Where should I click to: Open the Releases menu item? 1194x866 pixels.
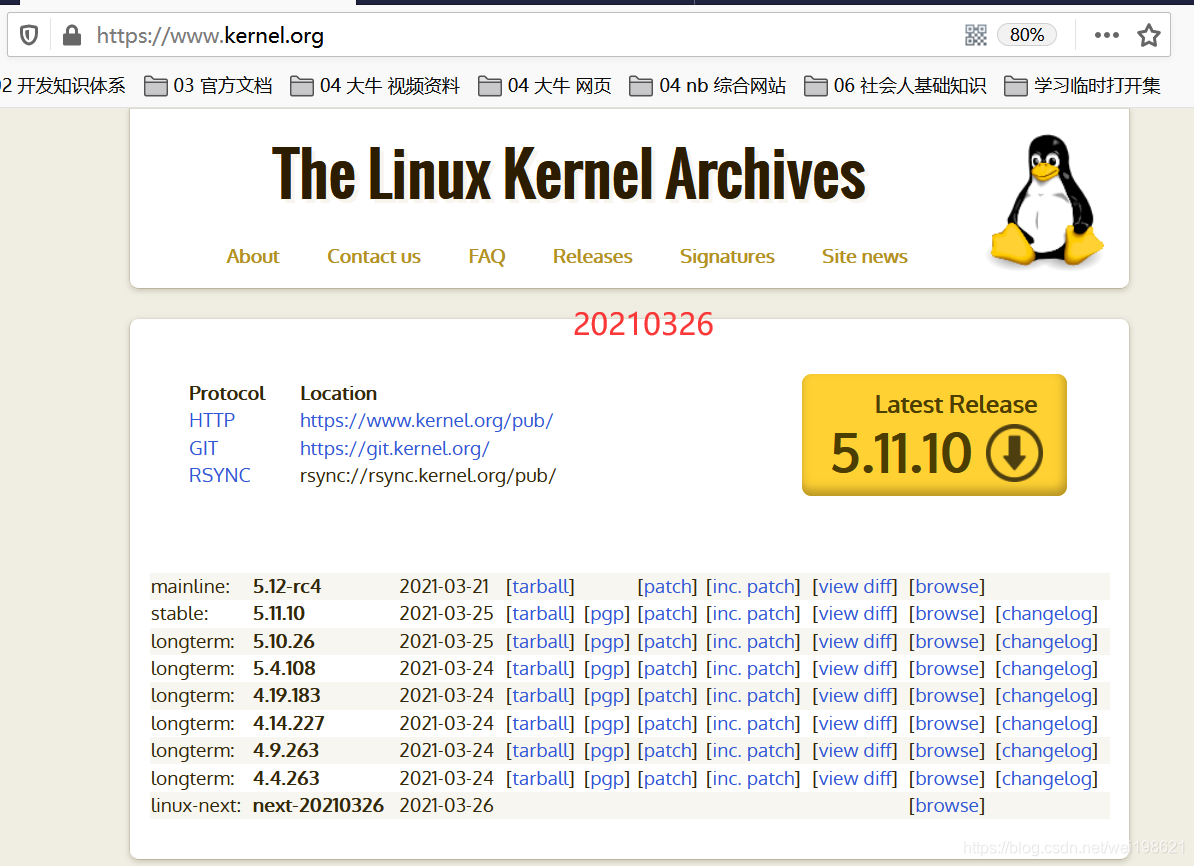(x=592, y=257)
